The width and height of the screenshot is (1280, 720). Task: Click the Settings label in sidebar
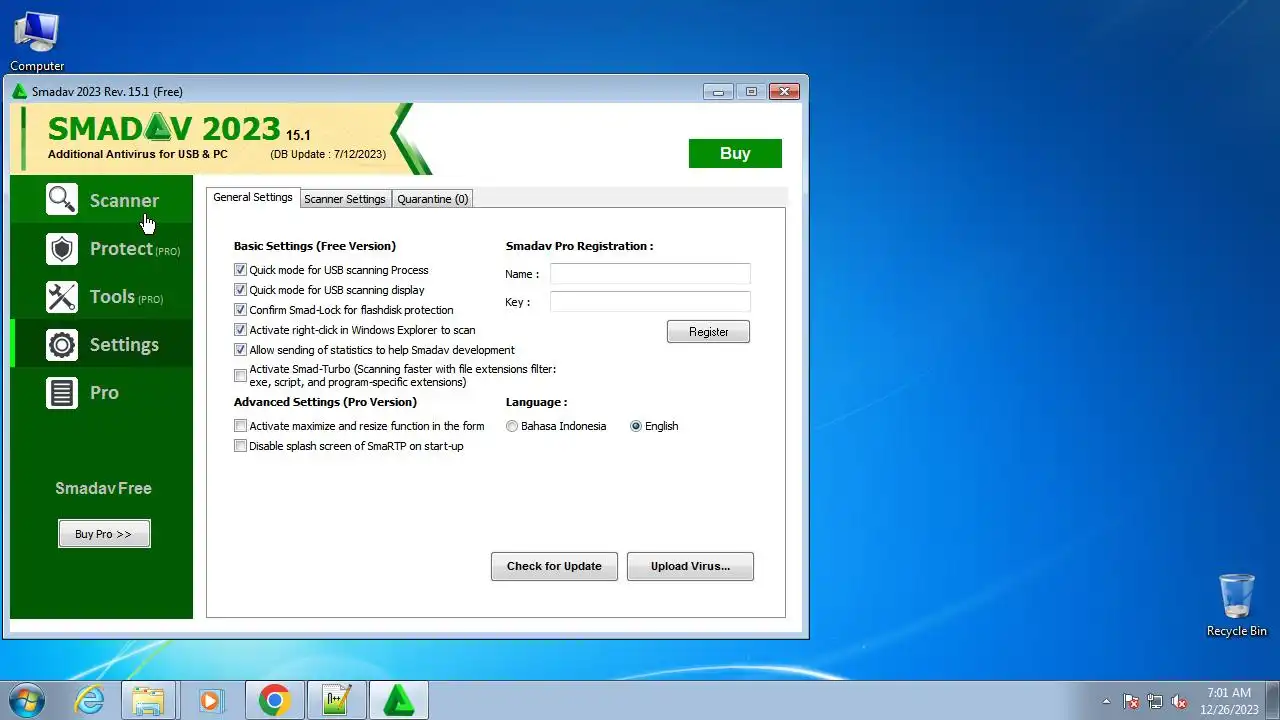tap(124, 344)
